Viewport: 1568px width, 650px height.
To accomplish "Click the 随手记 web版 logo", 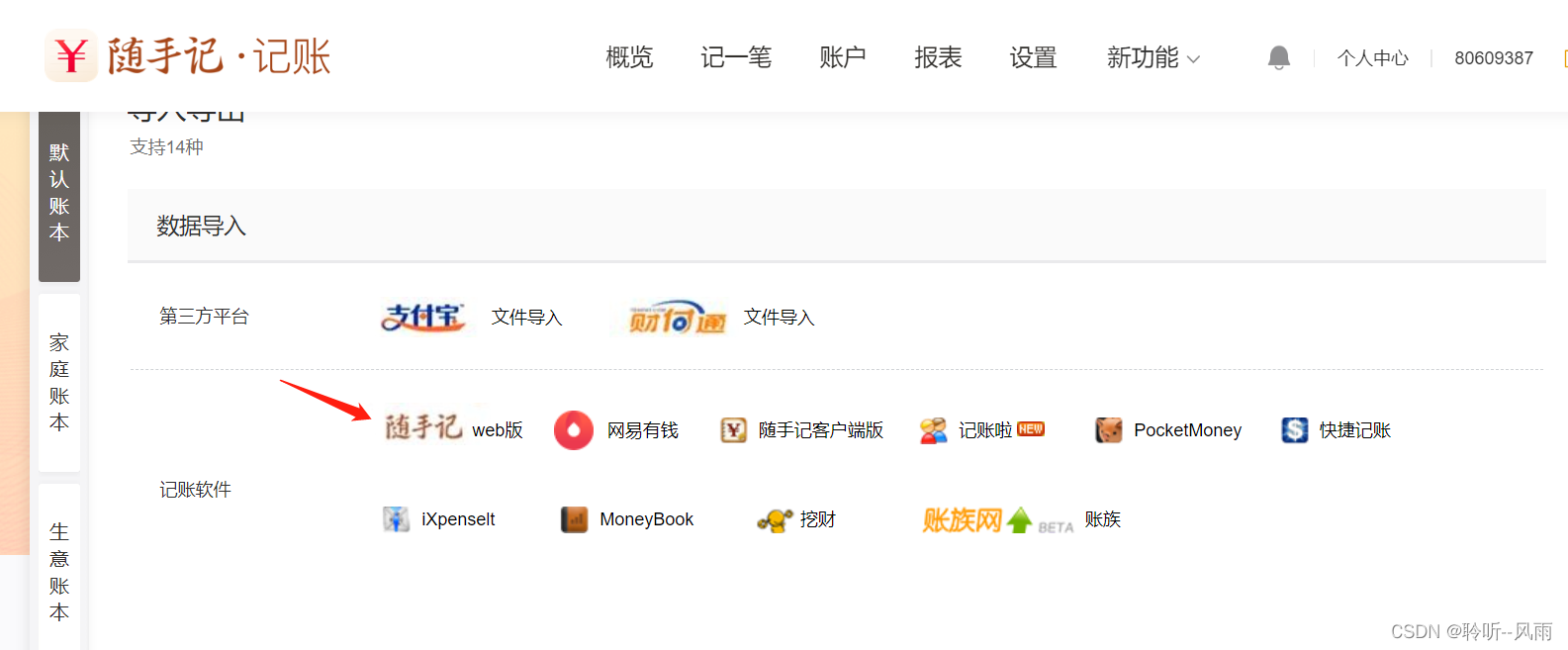I will click(423, 427).
